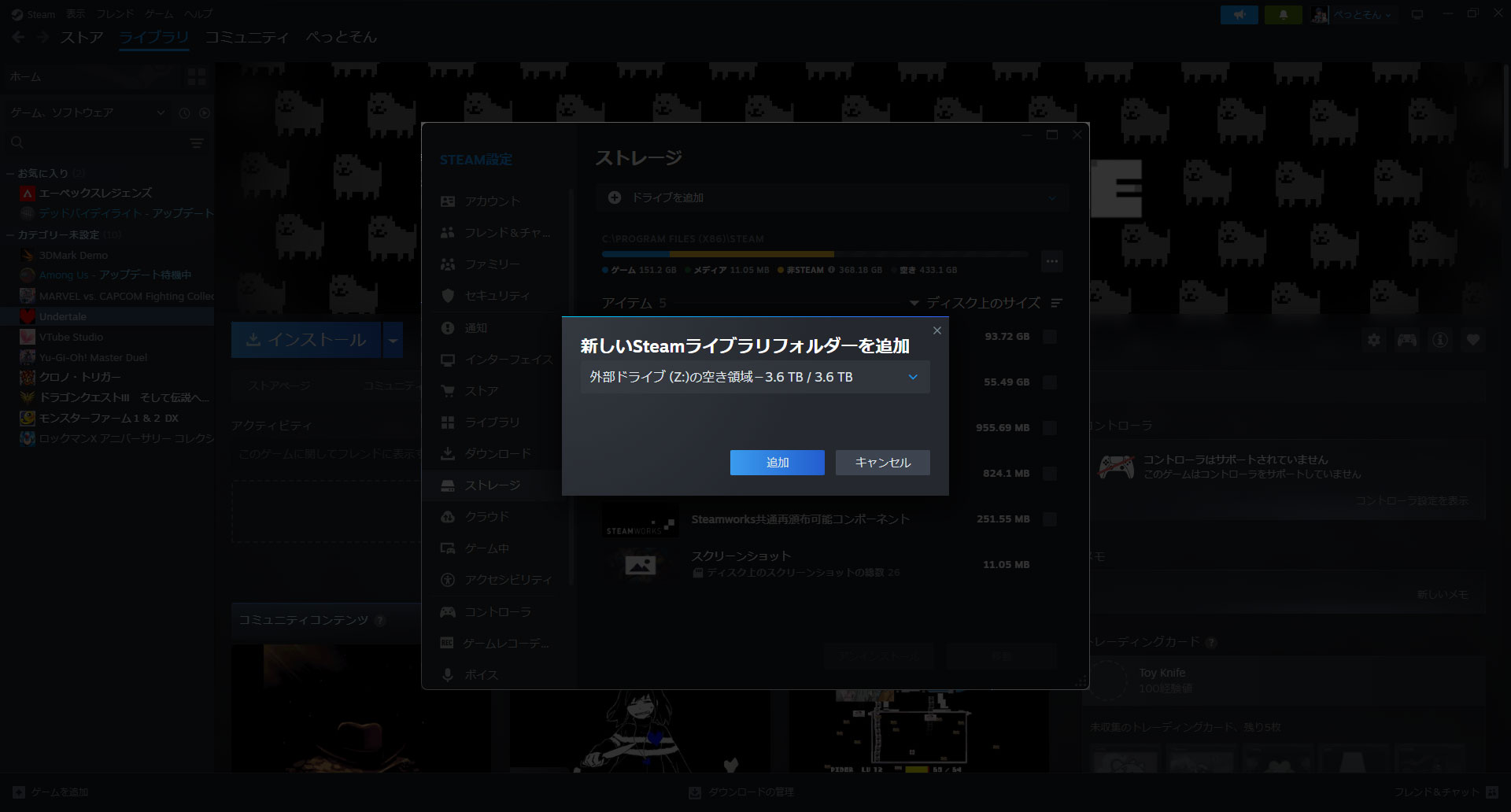Open the クラウド settings section
Image resolution: width=1511 pixels, height=812 pixels.
(x=486, y=517)
